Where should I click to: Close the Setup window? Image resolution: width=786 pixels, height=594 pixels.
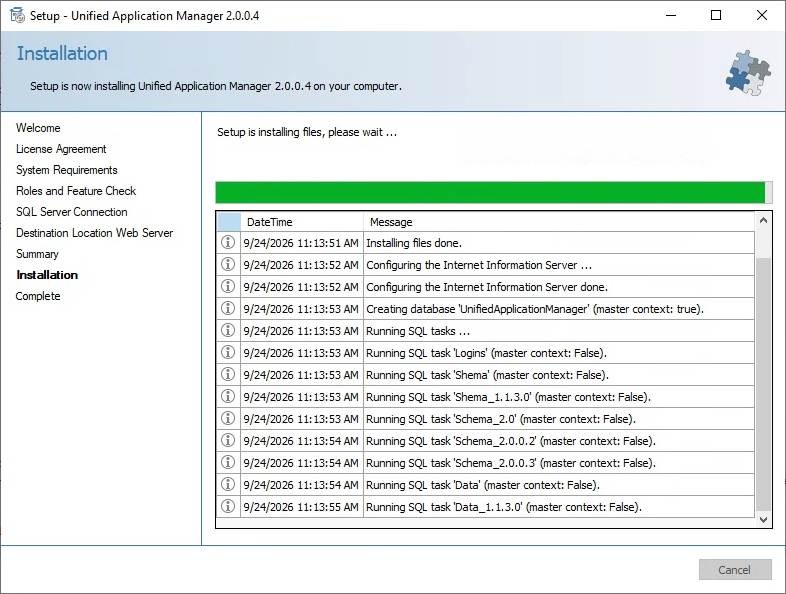(x=762, y=16)
